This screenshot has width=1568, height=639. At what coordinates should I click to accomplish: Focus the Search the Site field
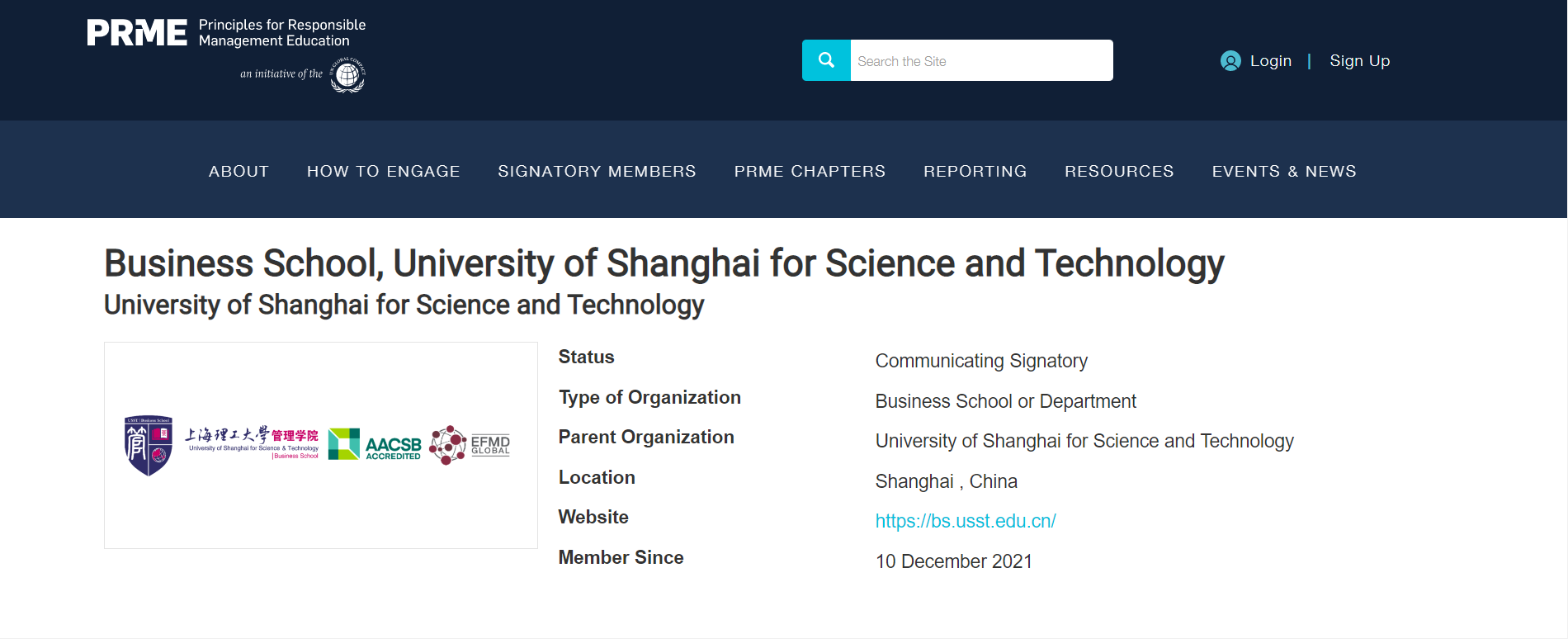point(980,61)
